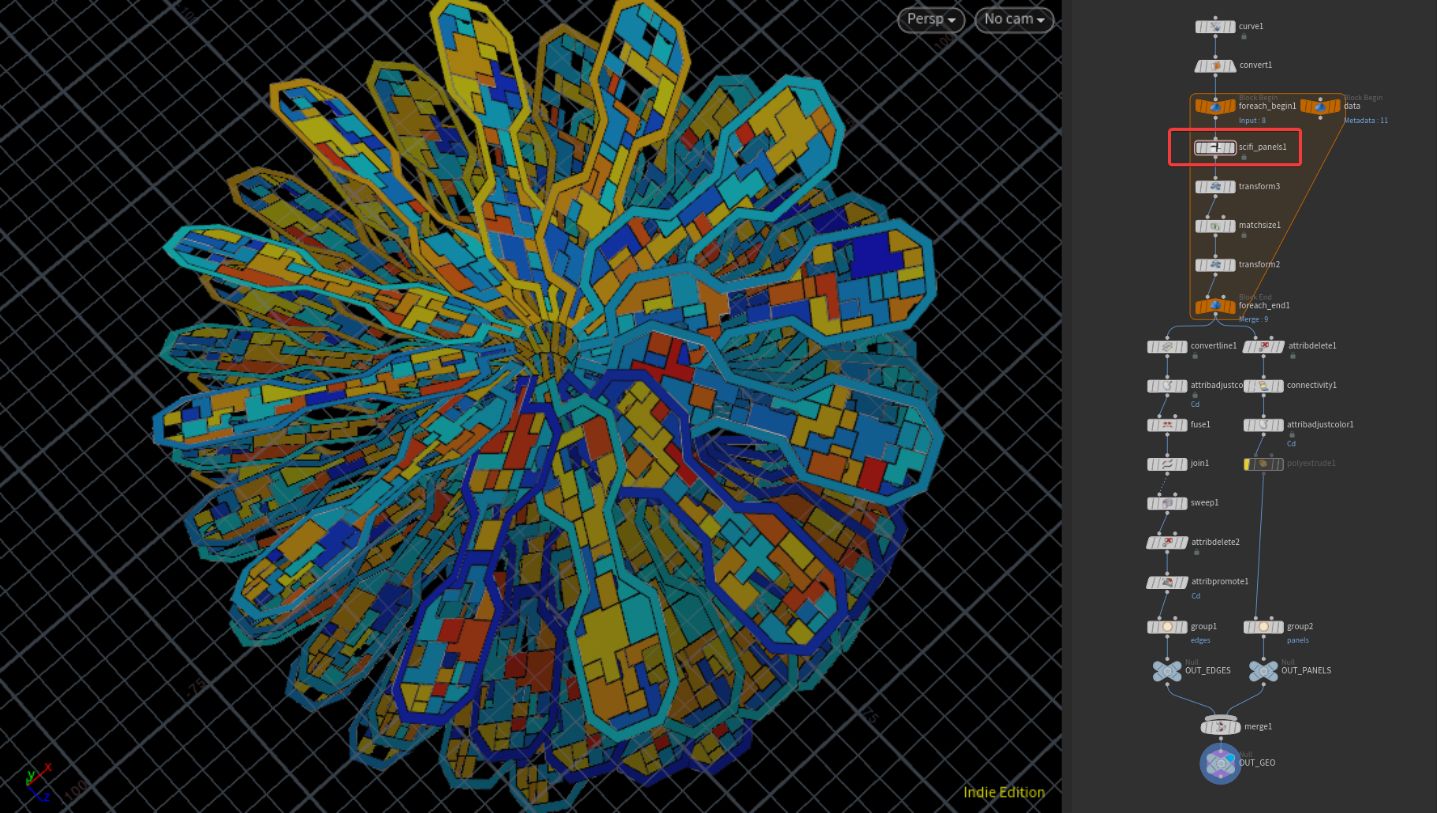Image resolution: width=1437 pixels, height=813 pixels.
Task: Click the 'edges' text under group1
Action: [1201, 640]
